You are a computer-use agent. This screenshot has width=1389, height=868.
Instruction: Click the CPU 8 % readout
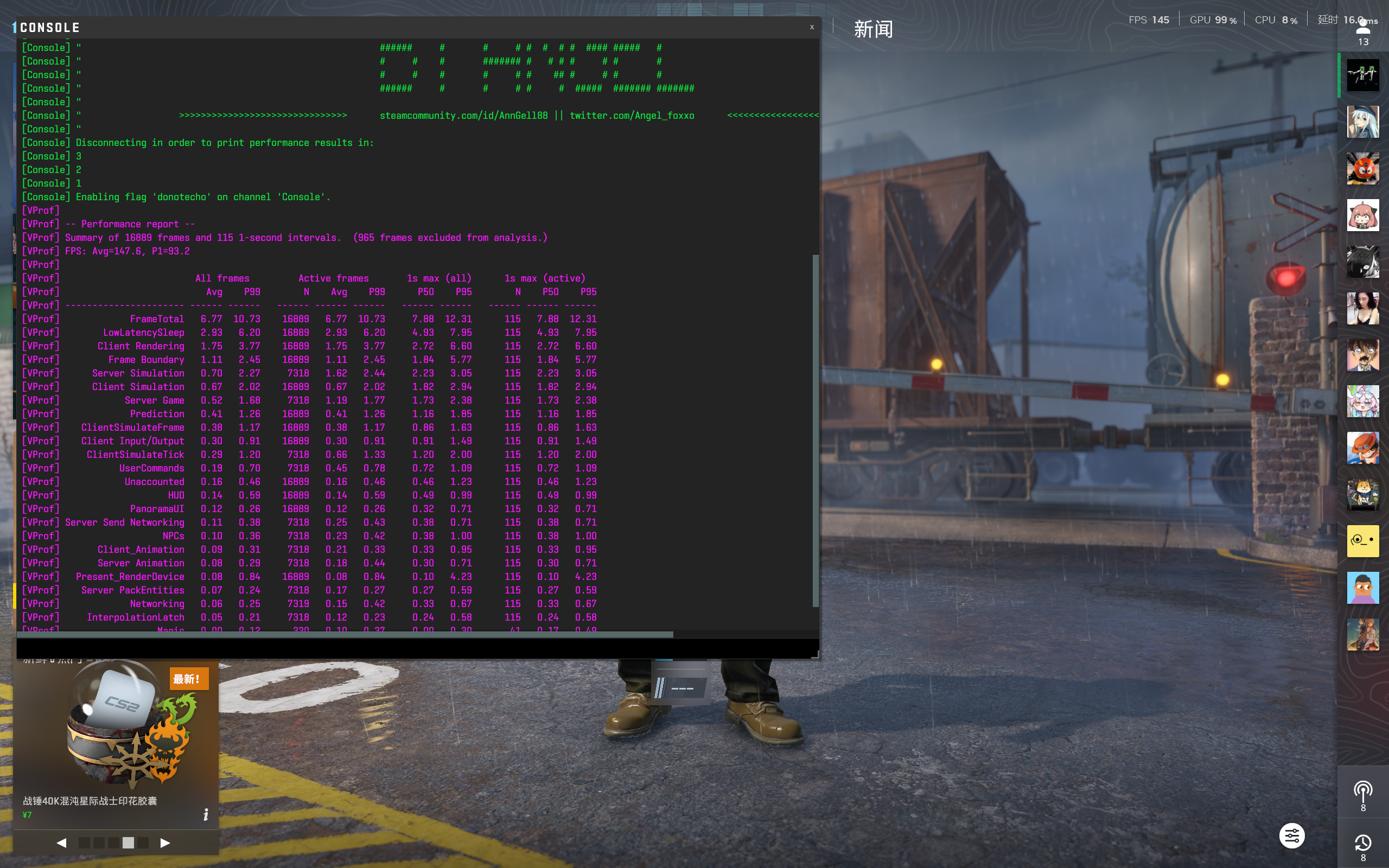pyautogui.click(x=1276, y=20)
